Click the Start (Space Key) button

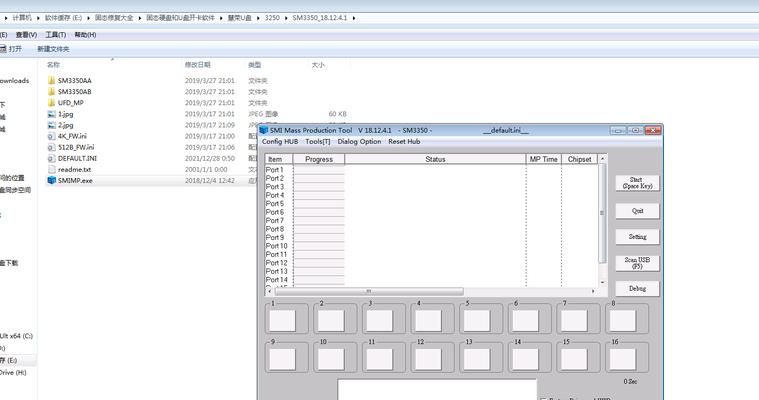(638, 183)
